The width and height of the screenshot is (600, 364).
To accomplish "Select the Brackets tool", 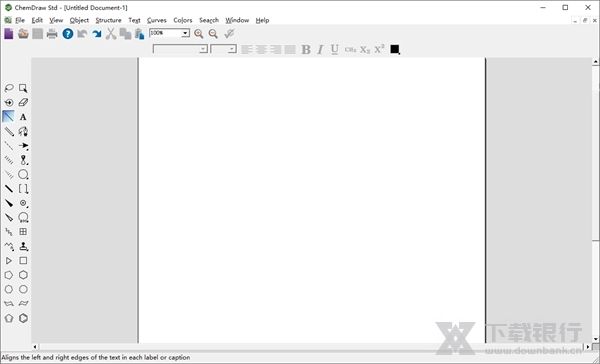I will pos(23,189).
